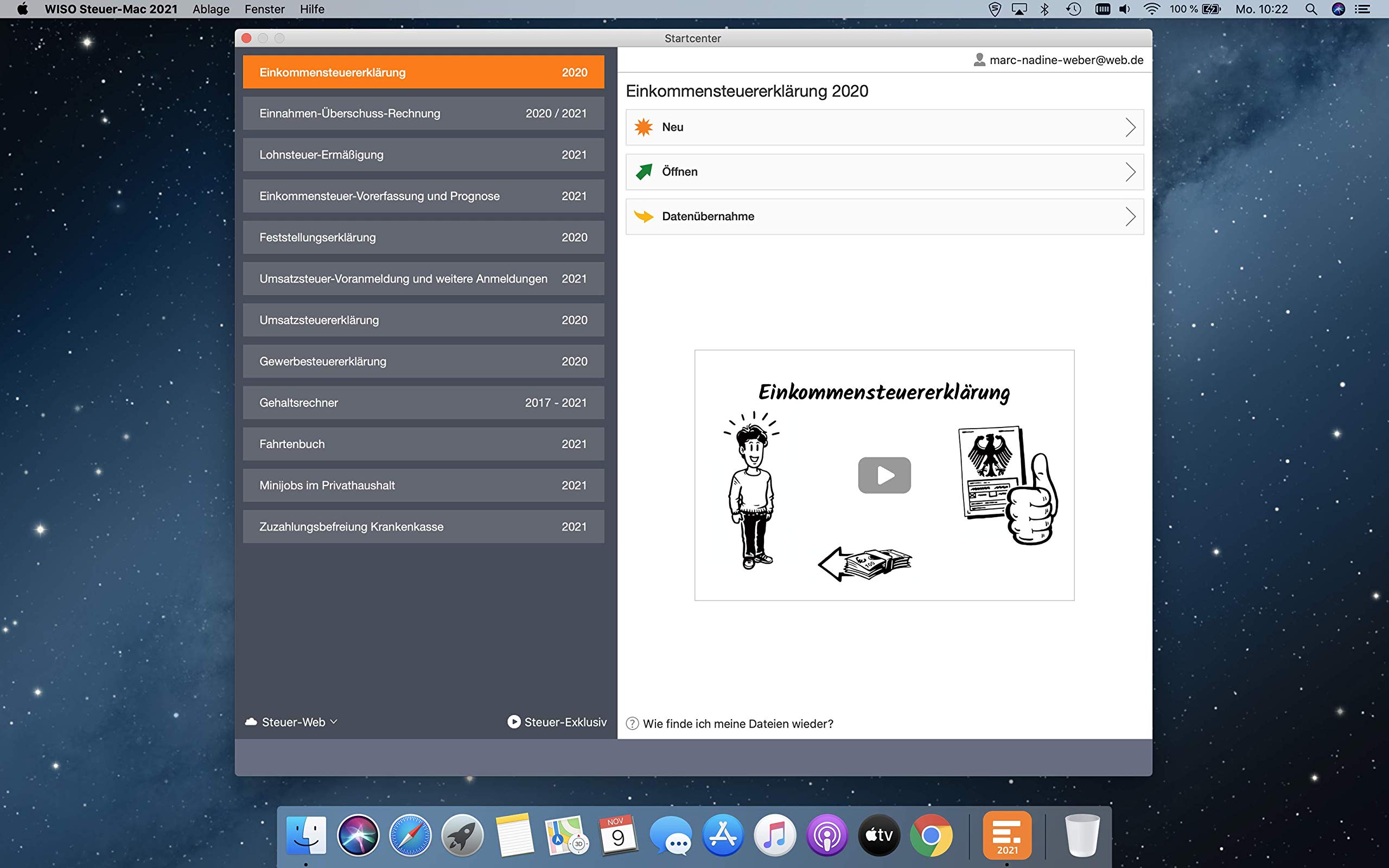The width and height of the screenshot is (1389, 868).
Task: Close the Startcenter window
Action: point(247,38)
